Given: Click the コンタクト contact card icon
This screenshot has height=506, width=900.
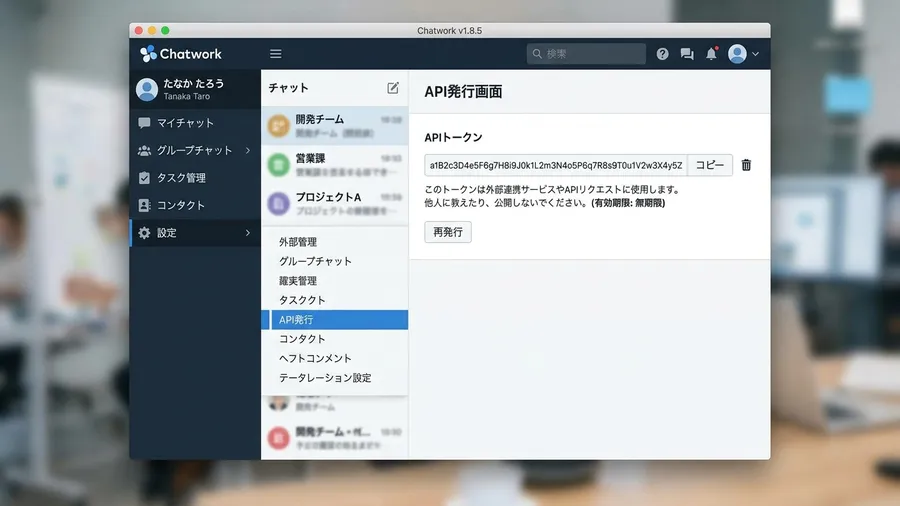Looking at the screenshot, I should (144, 205).
